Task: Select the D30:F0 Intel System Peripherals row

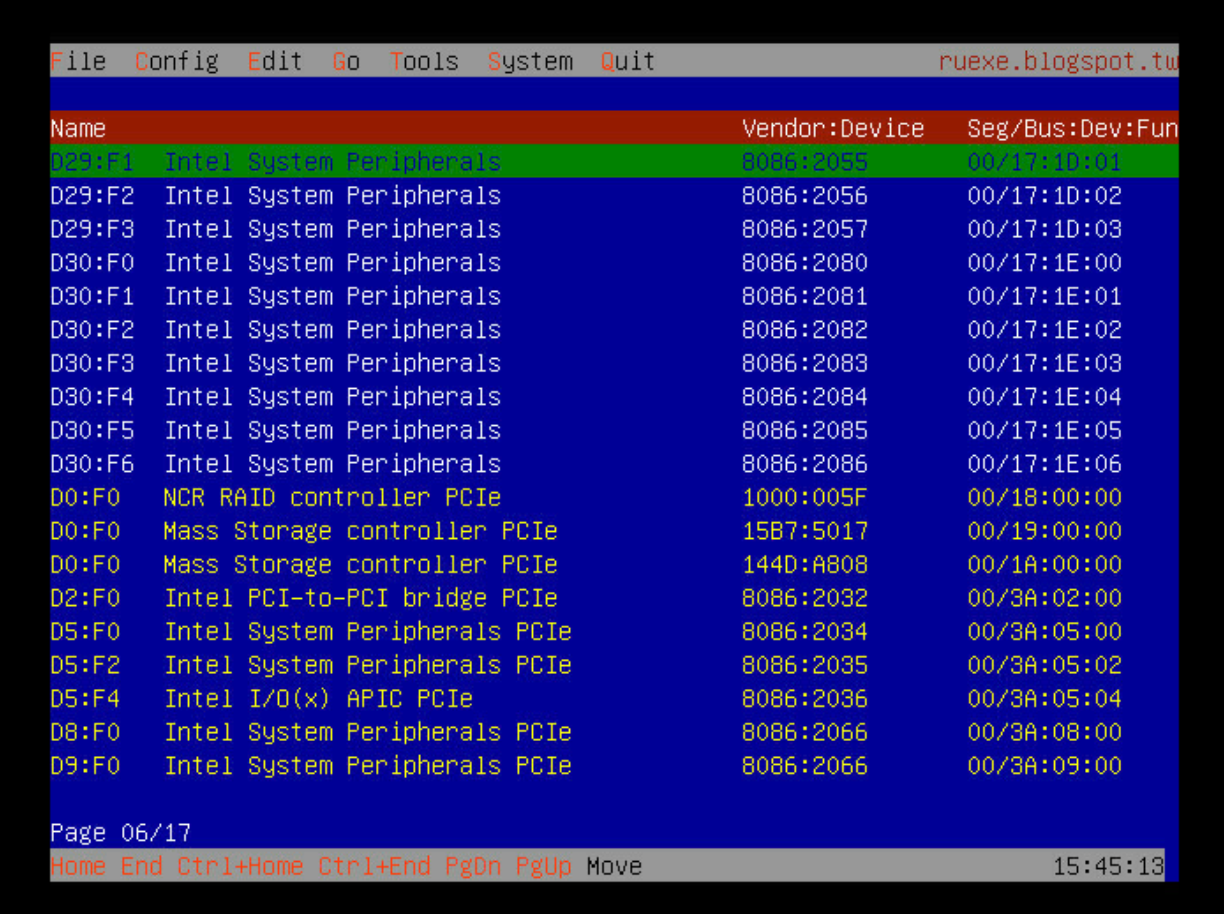Action: tap(614, 262)
